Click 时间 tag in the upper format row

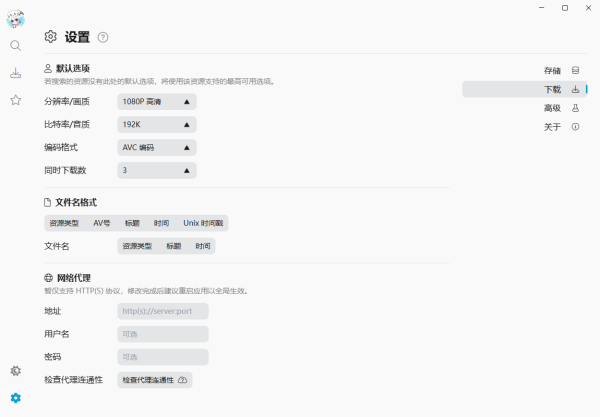(x=161, y=223)
